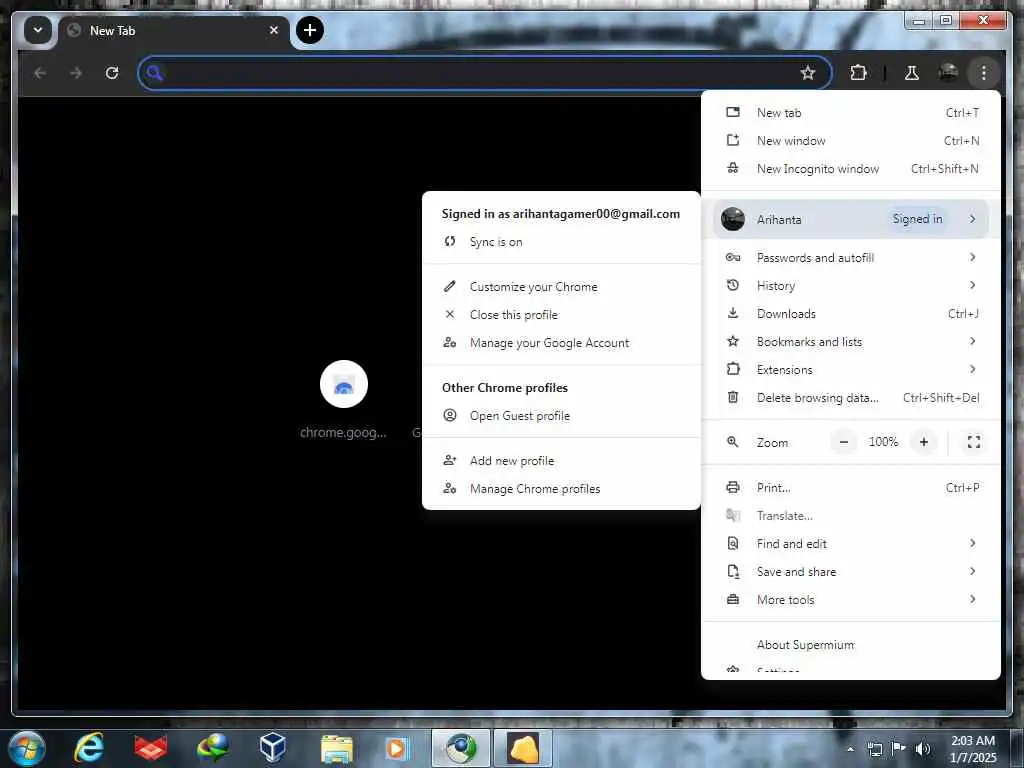Go forward with the forward arrow
This screenshot has width=1024, height=768.
click(76, 72)
